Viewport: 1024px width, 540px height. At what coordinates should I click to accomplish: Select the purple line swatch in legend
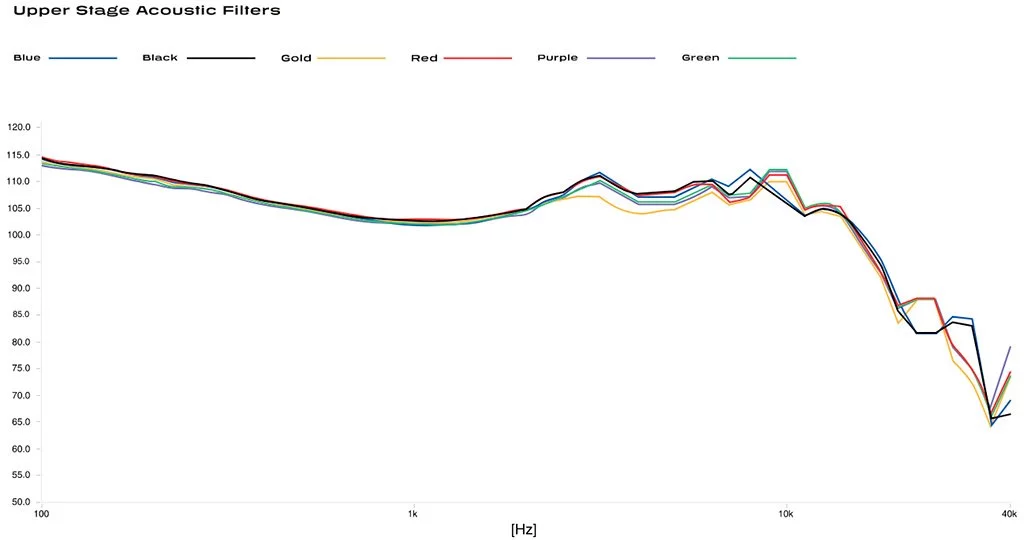(x=621, y=58)
